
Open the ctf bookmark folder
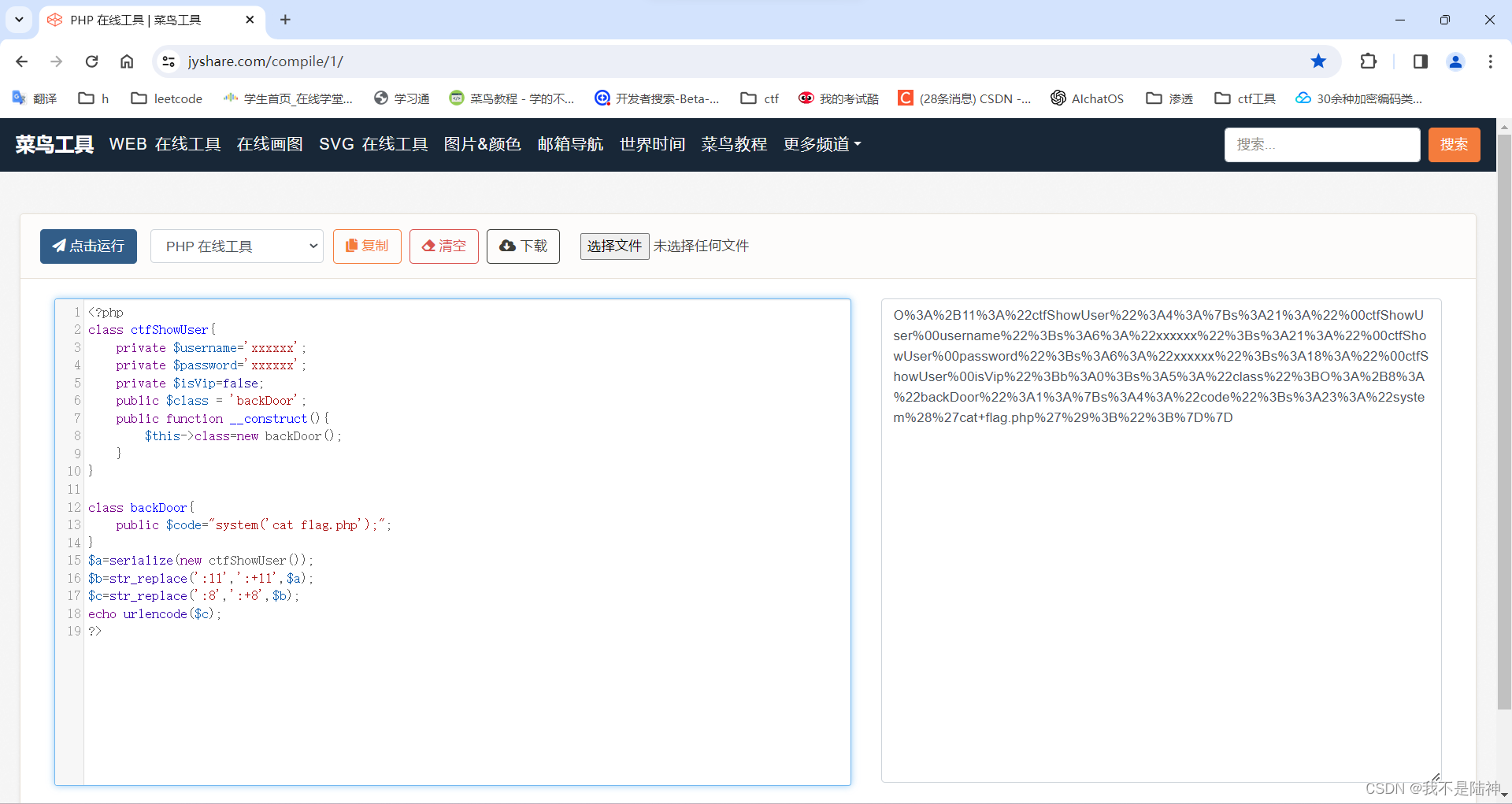coord(759,98)
